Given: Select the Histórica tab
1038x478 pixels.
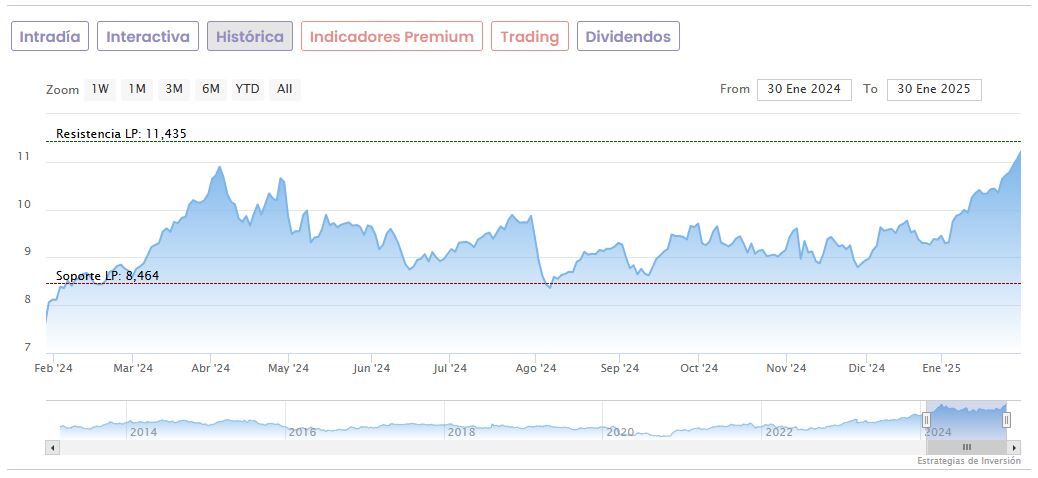Looking at the screenshot, I should pyautogui.click(x=250, y=37).
